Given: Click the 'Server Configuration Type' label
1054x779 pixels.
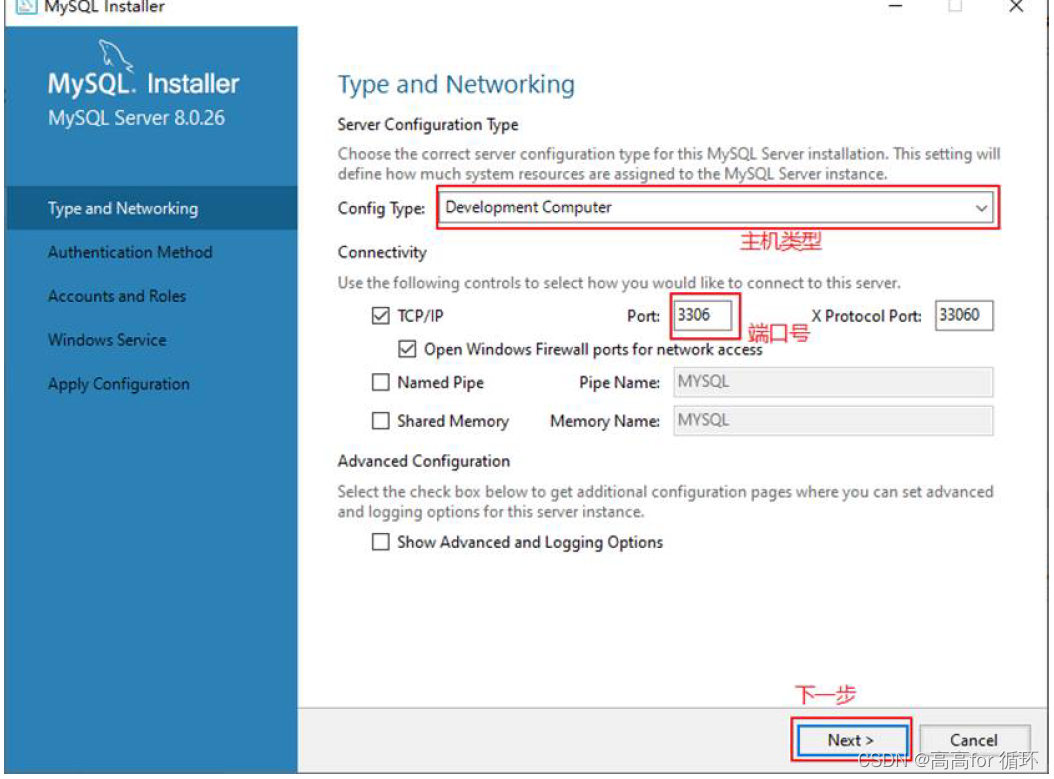Looking at the screenshot, I should pyautogui.click(x=428, y=125).
